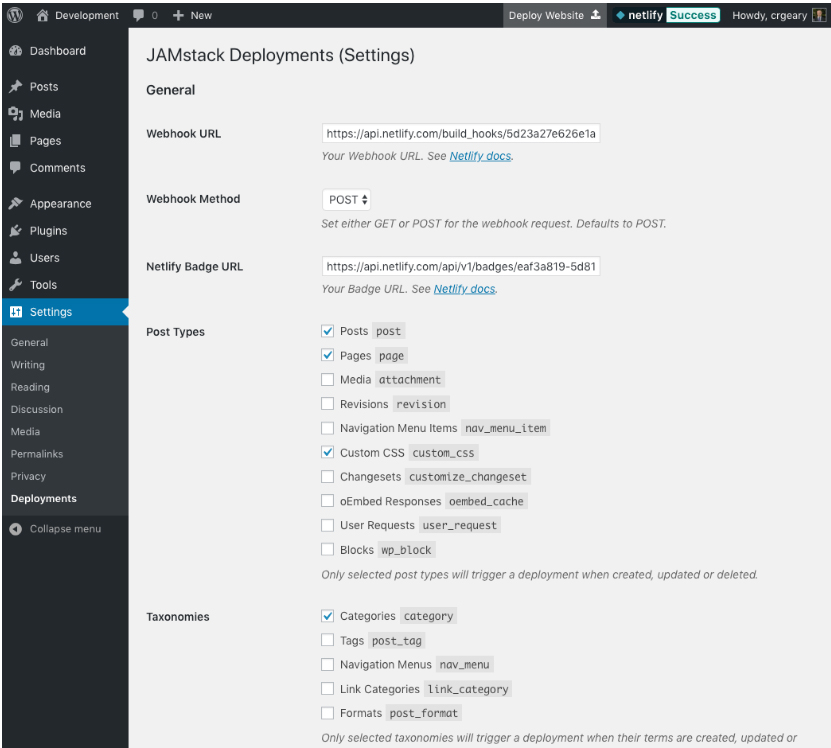This screenshot has height=748, width=831.
Task: Click the Posts pushpin icon in sidebar
Action: (17, 87)
